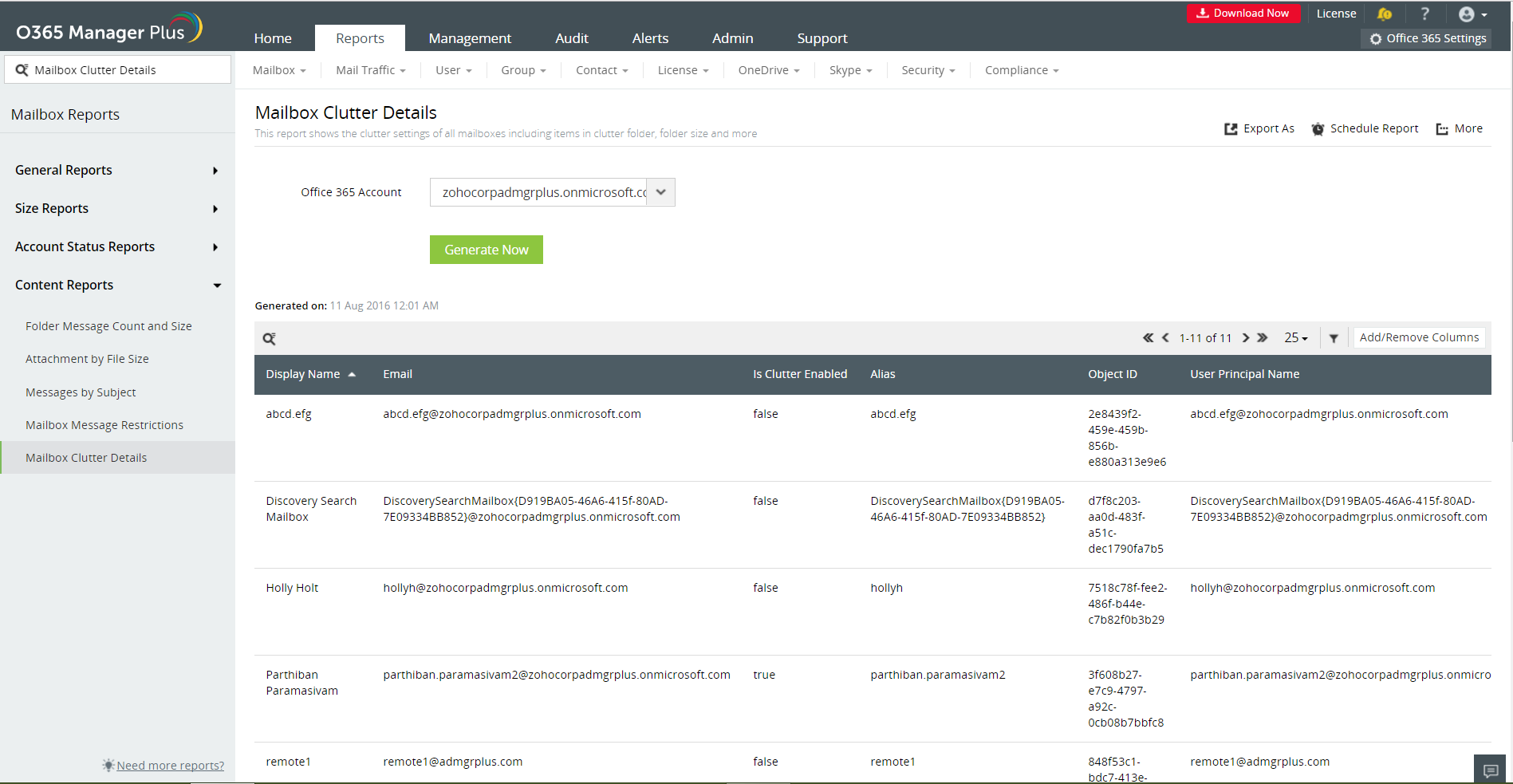
Task: Go to the Audit tab
Action: [x=572, y=38]
